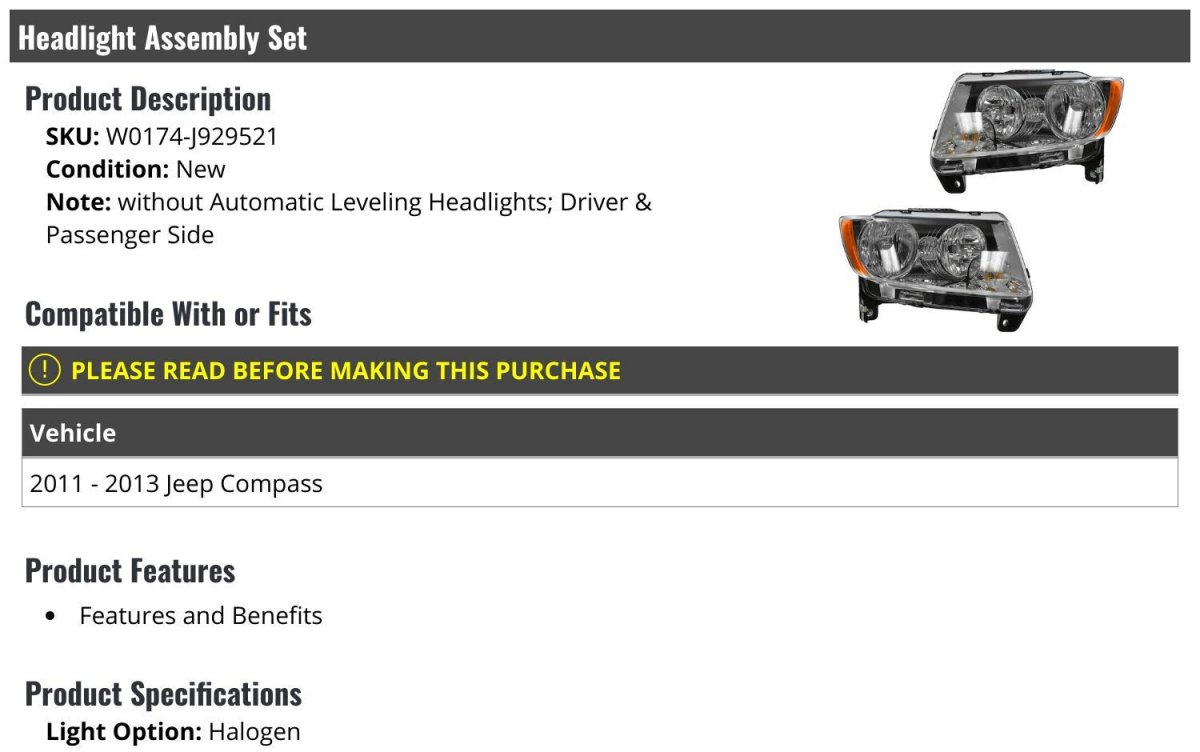Click the Headlight Assembly Set title
The width and height of the screenshot is (1200, 752).
pos(163,38)
